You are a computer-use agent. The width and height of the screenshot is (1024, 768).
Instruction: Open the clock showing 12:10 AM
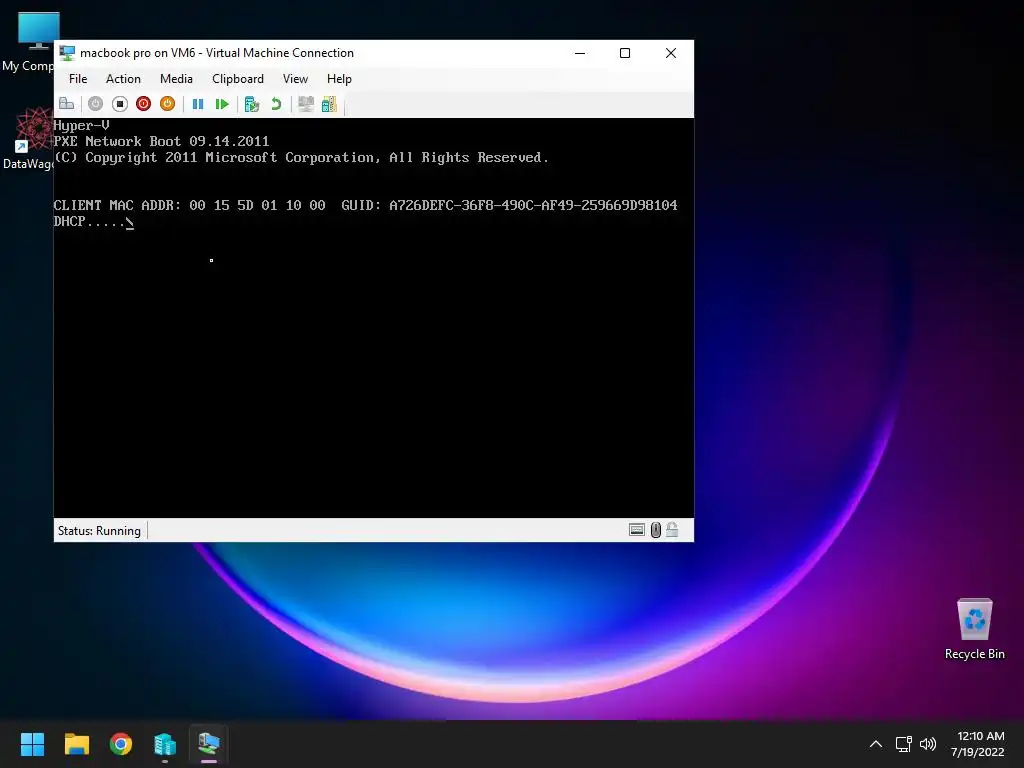(x=978, y=744)
